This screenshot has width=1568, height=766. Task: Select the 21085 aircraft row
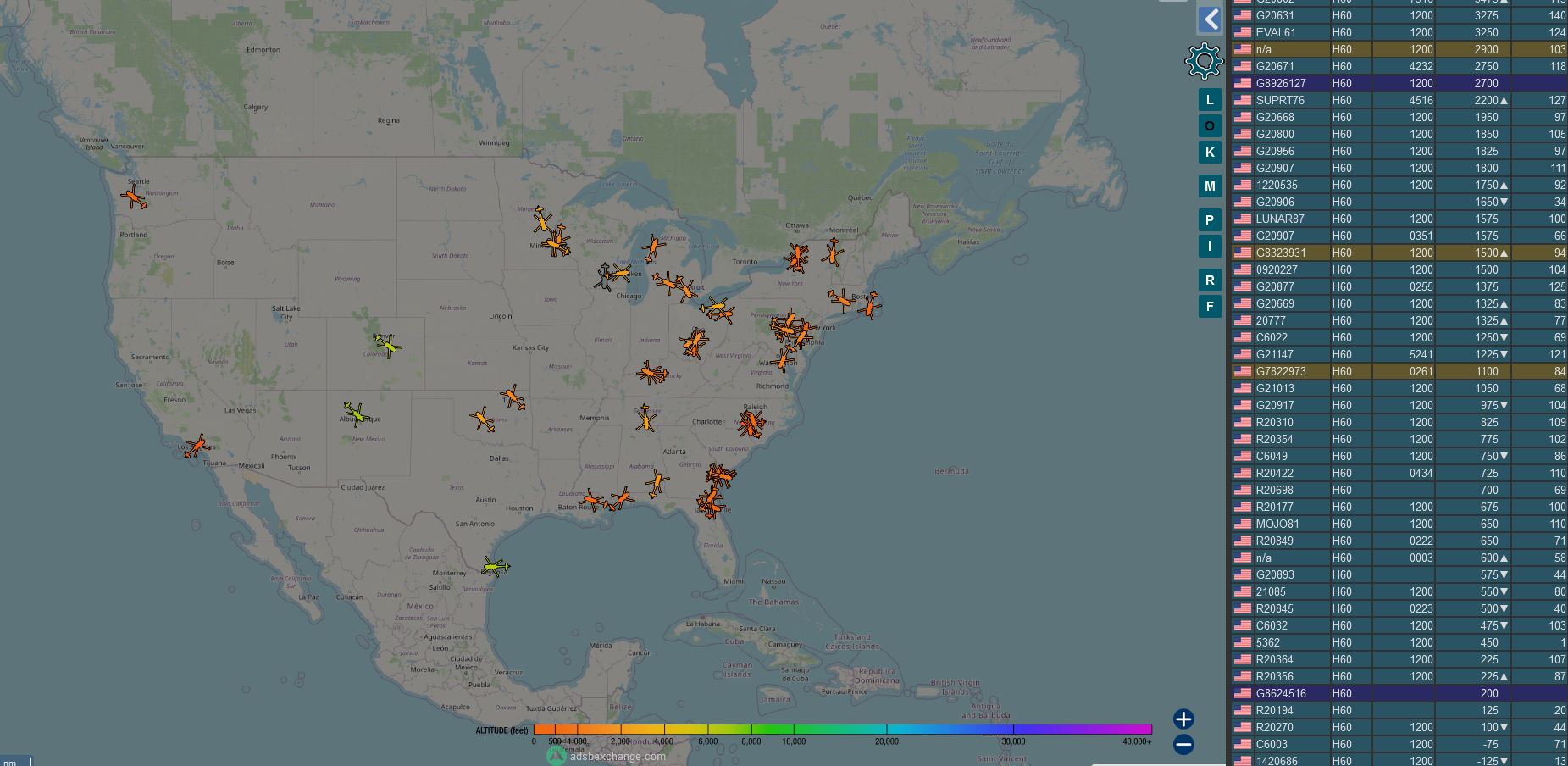pos(1399,591)
